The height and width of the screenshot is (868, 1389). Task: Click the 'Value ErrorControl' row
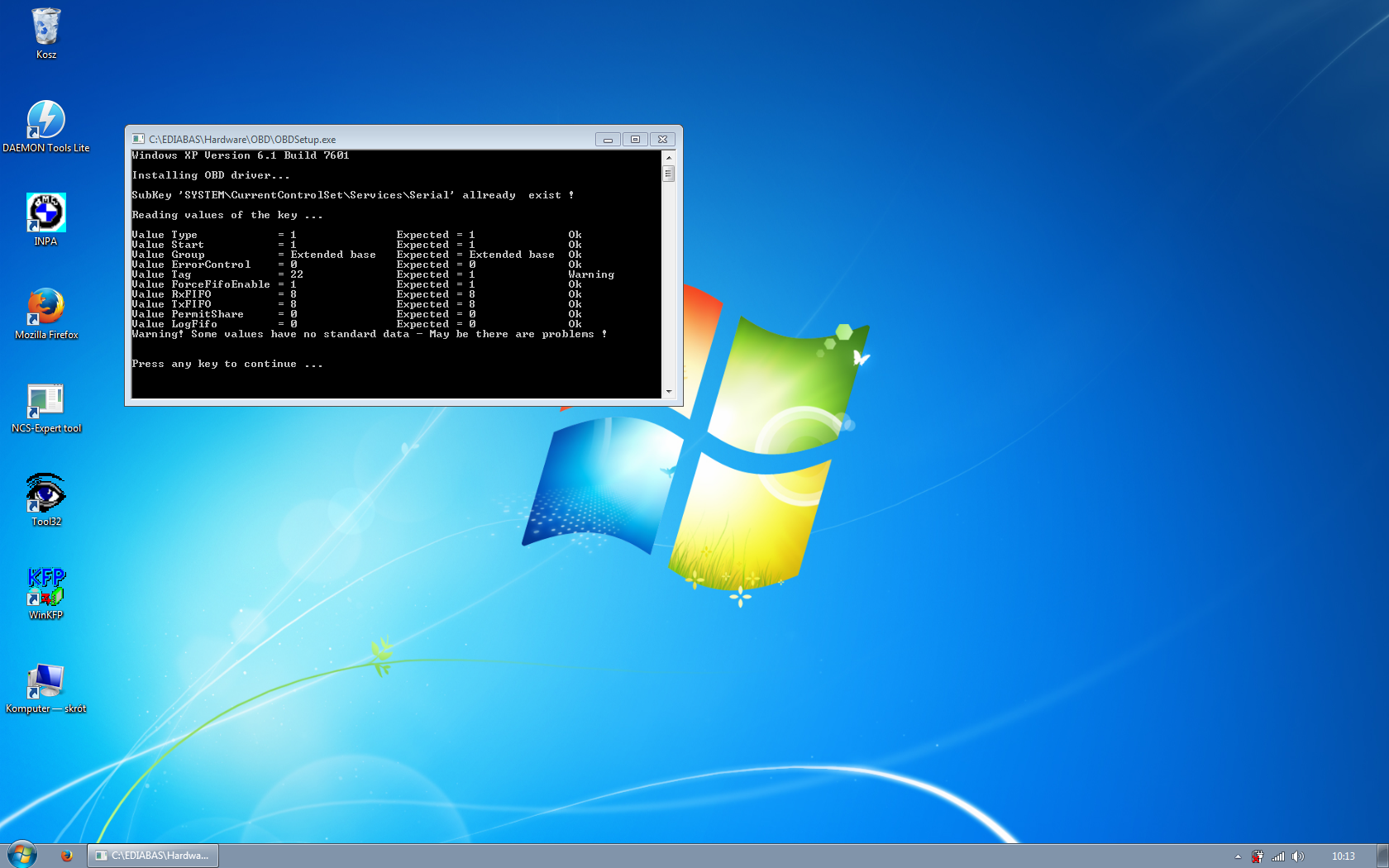click(x=356, y=265)
